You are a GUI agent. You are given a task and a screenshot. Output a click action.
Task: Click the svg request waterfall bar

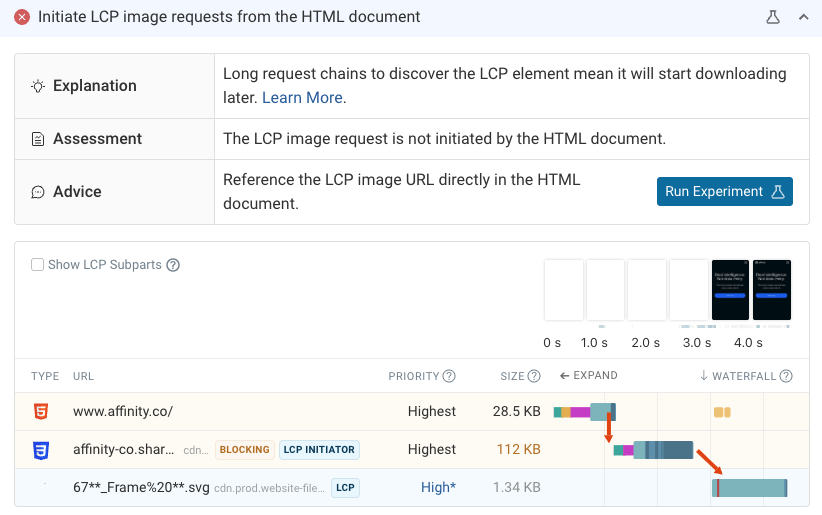[750, 488]
